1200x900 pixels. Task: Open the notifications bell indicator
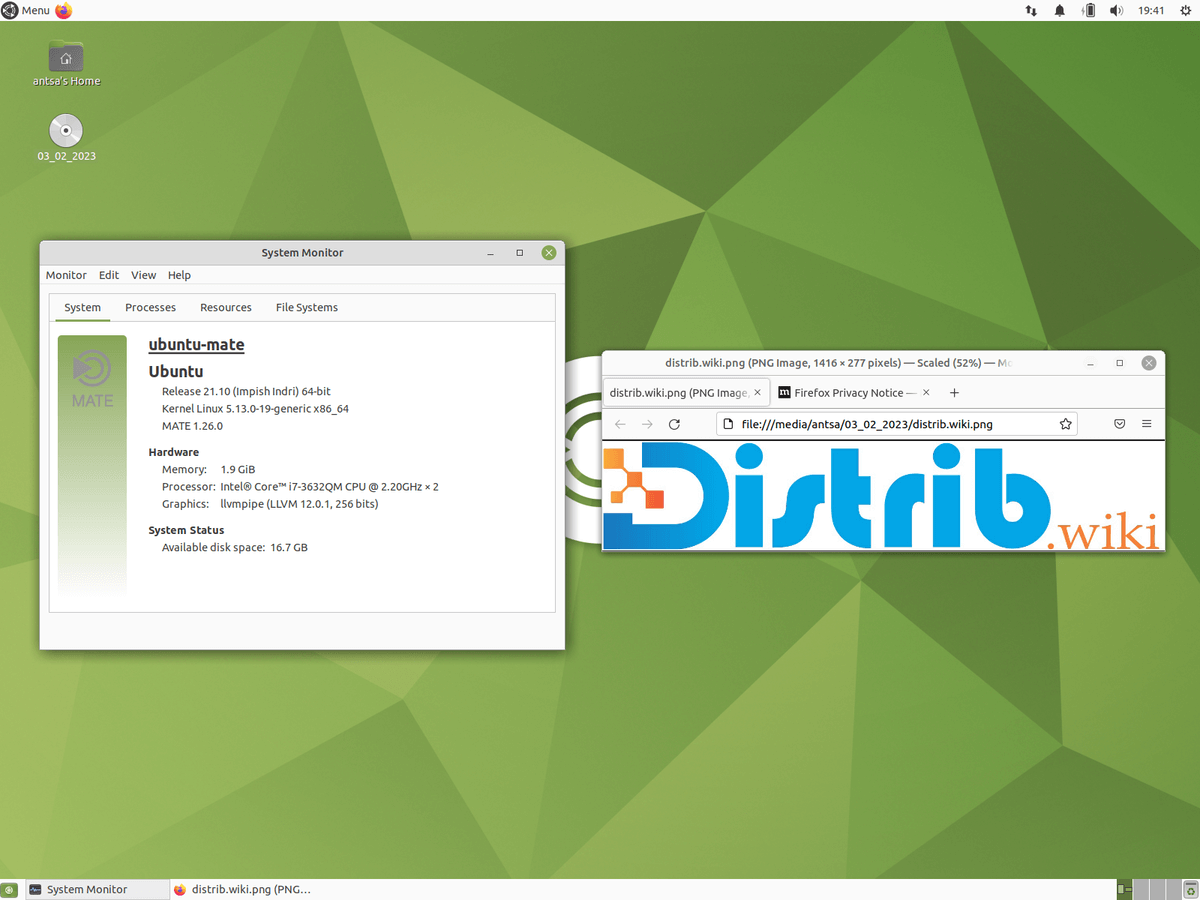click(1060, 10)
